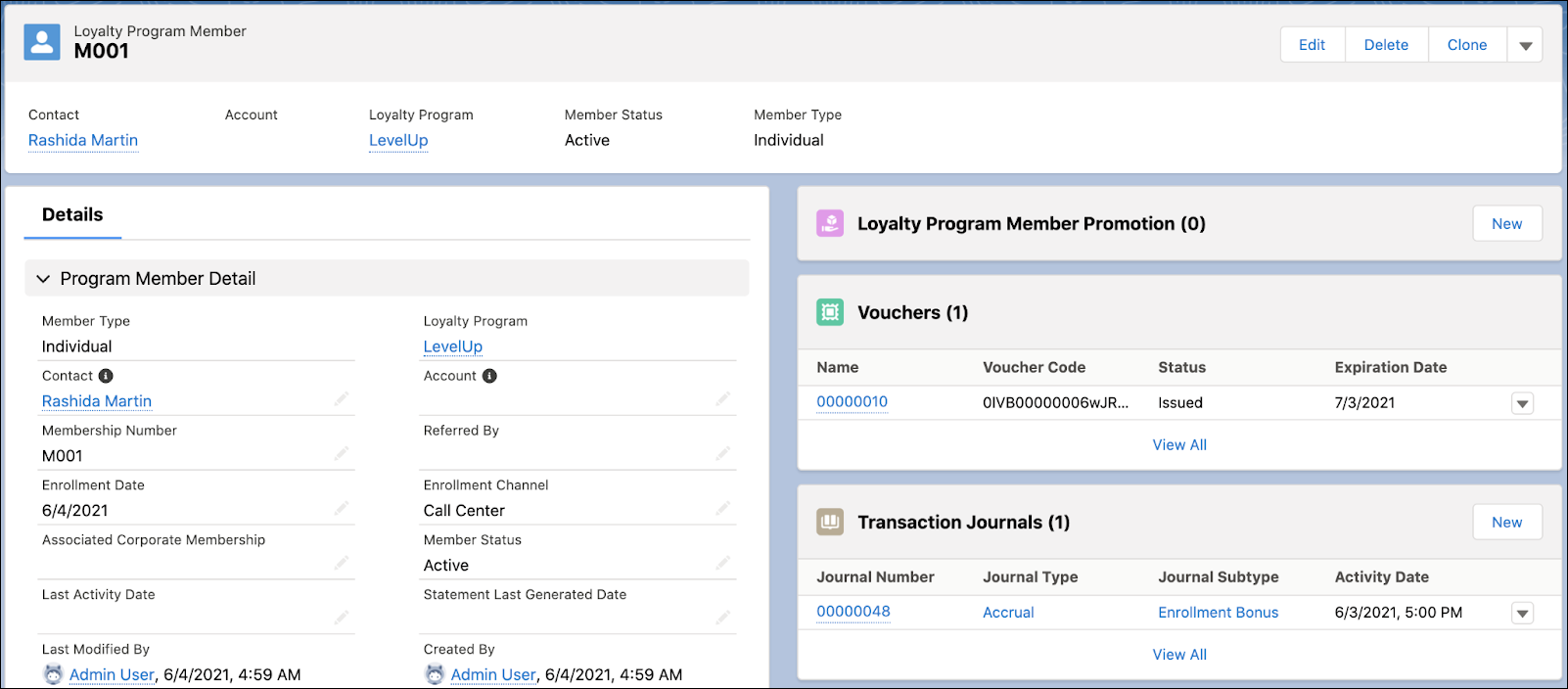This screenshot has width=1568, height=689.
Task: Click the Loyalty Program Member header icon
Action: point(42,42)
